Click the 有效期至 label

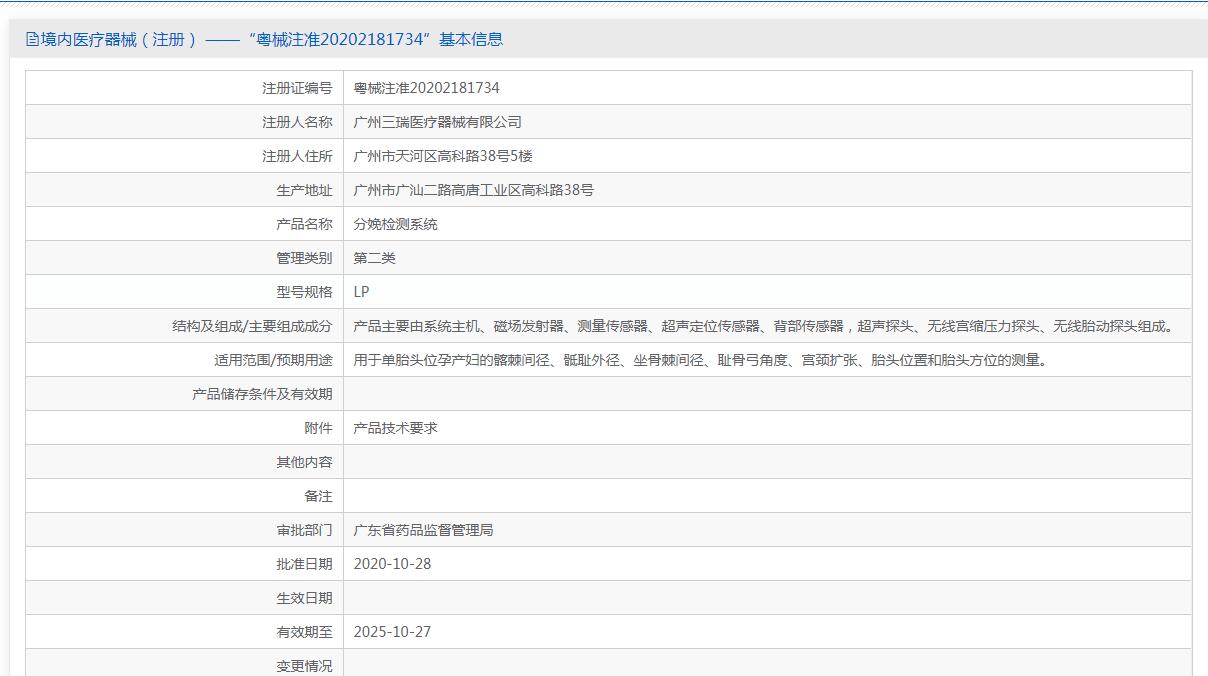point(304,632)
